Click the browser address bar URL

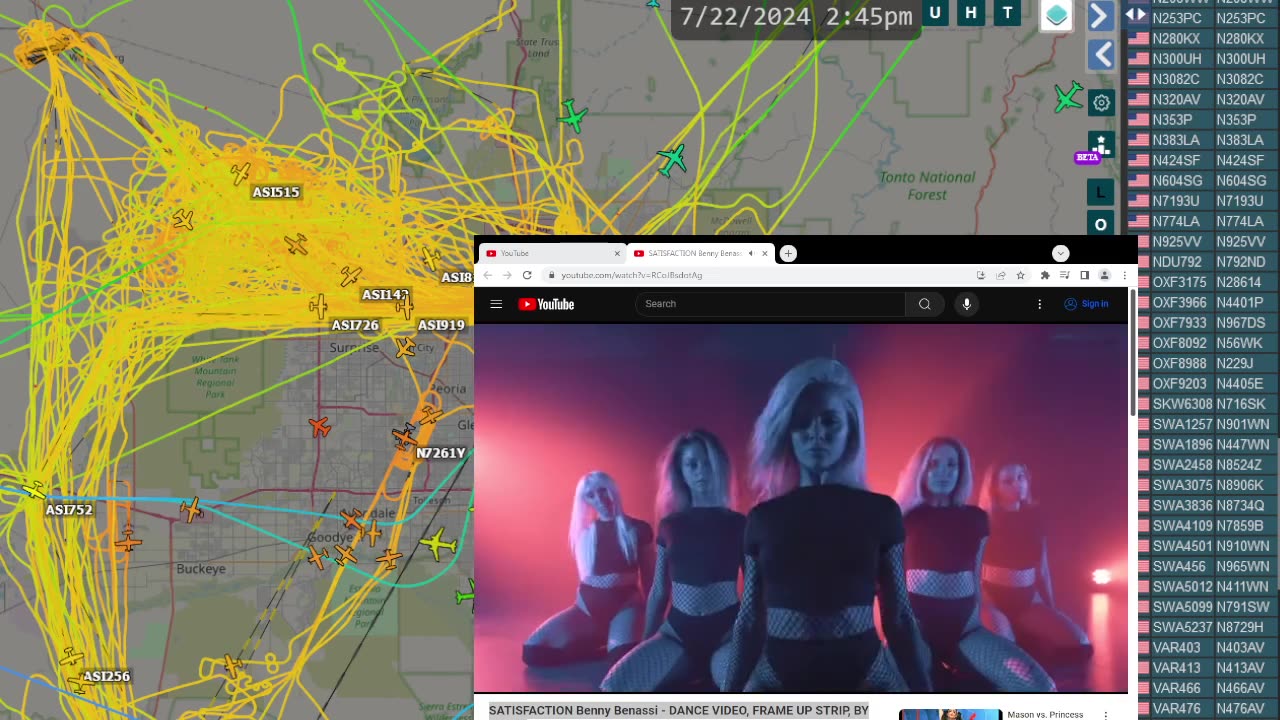coord(631,275)
